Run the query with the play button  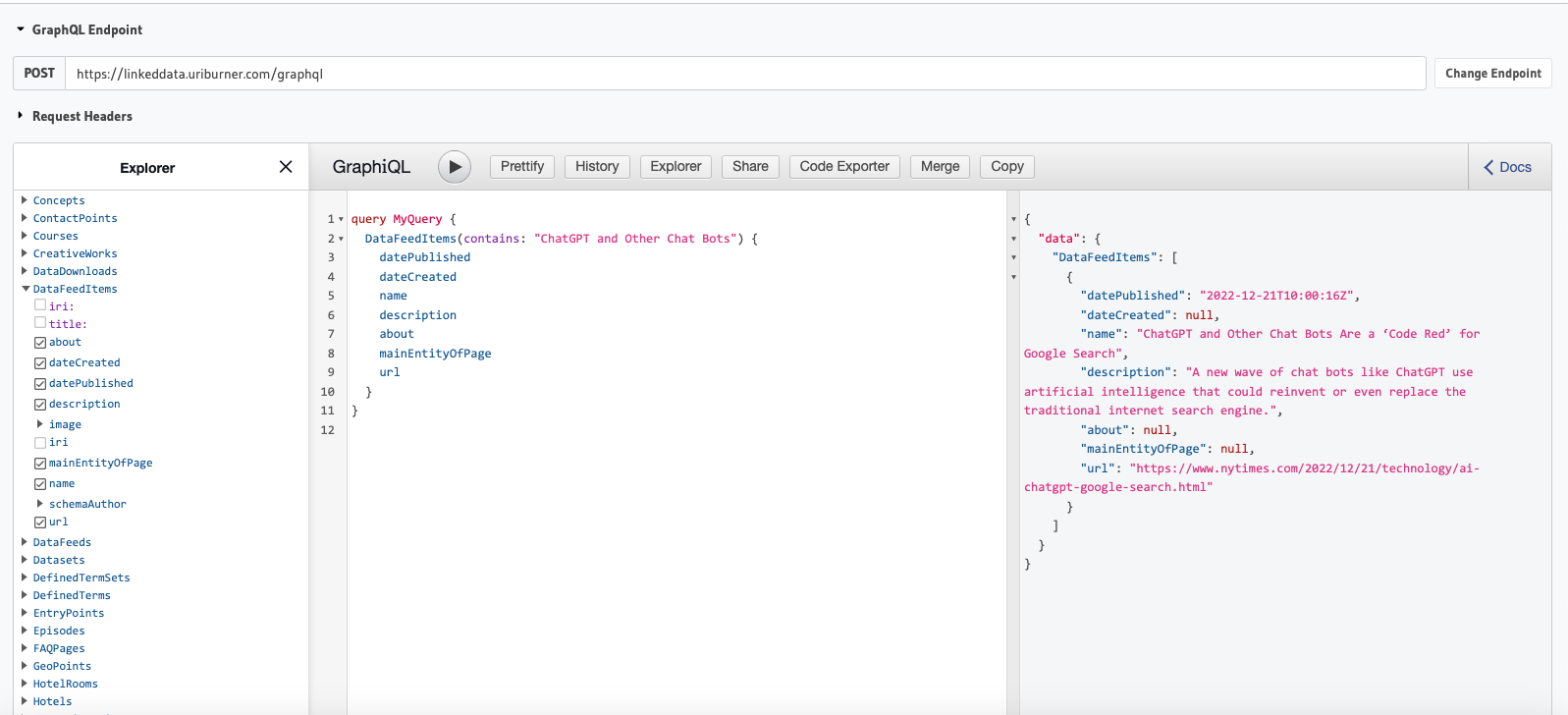click(x=455, y=167)
